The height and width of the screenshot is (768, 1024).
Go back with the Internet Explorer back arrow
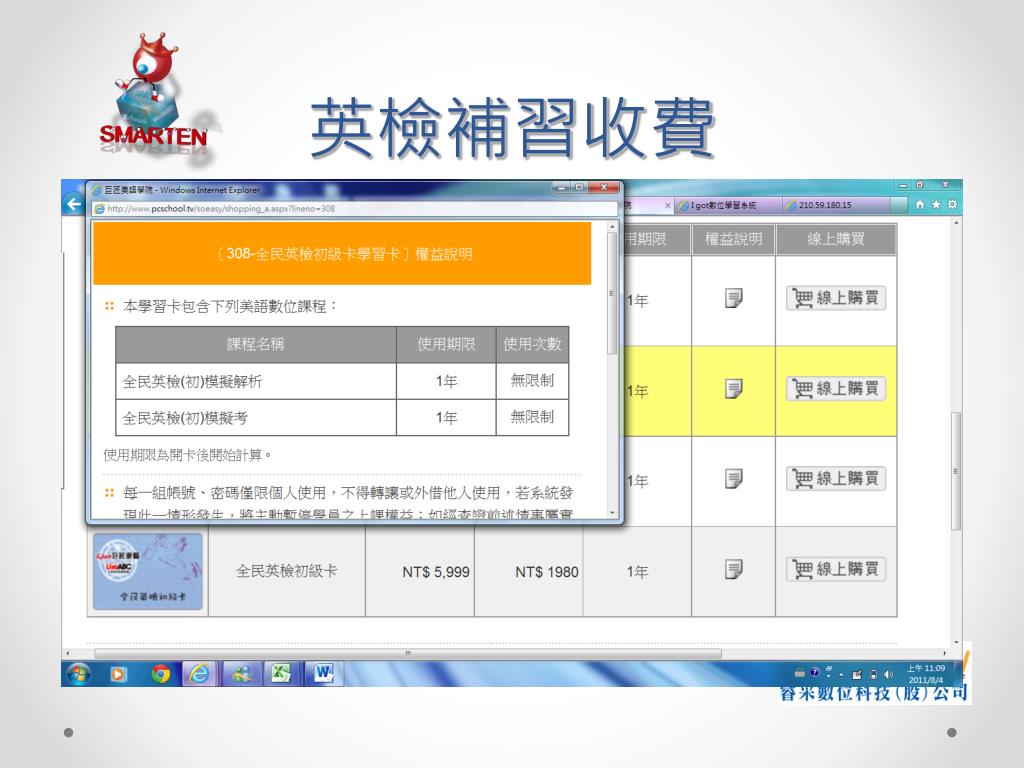(74, 204)
